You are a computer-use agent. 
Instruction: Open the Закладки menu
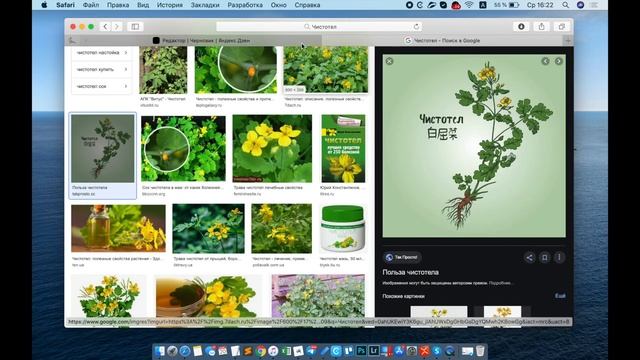pos(205,5)
